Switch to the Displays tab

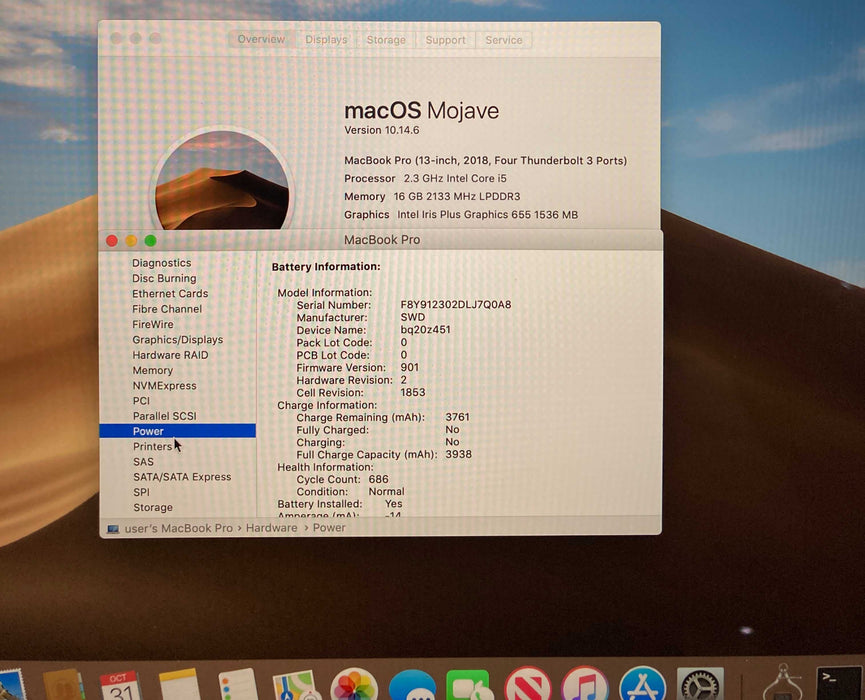click(x=326, y=40)
